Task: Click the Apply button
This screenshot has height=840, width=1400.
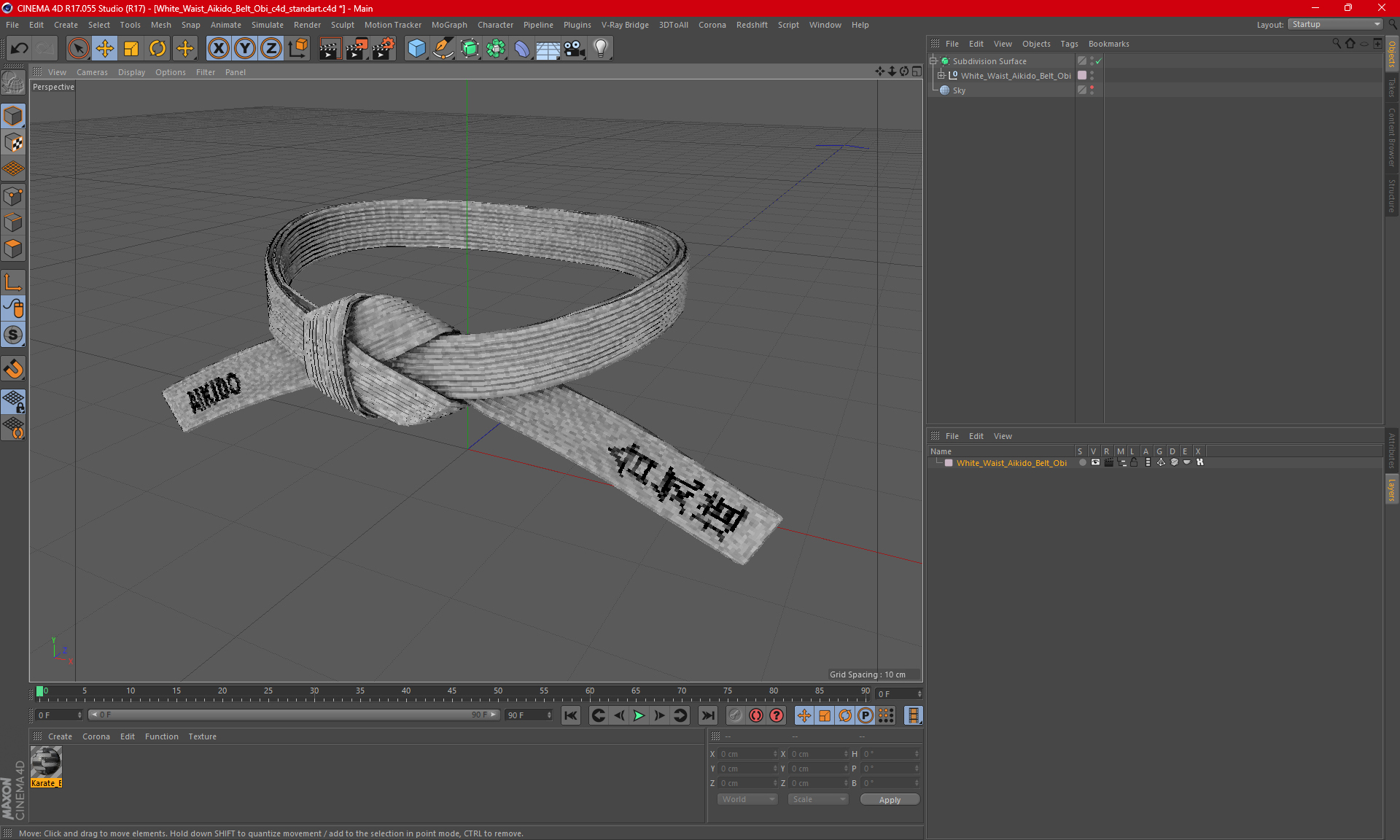Action: click(890, 800)
